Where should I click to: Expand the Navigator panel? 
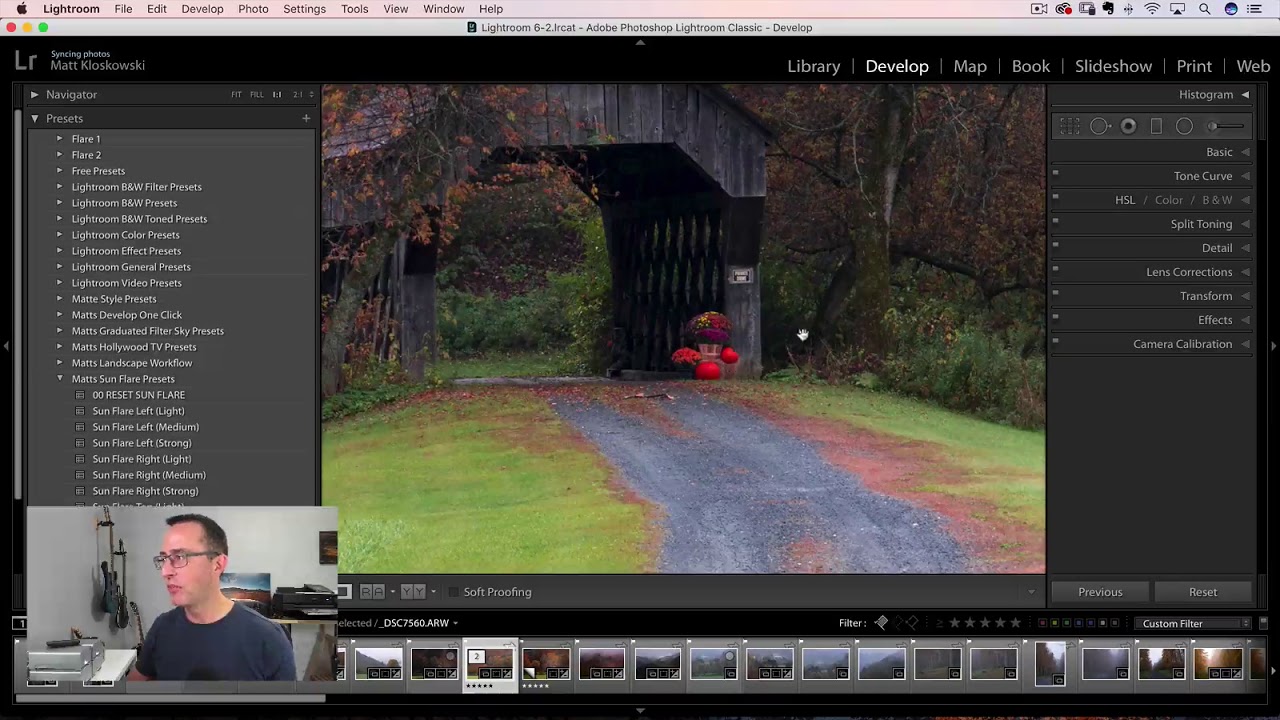(34, 94)
